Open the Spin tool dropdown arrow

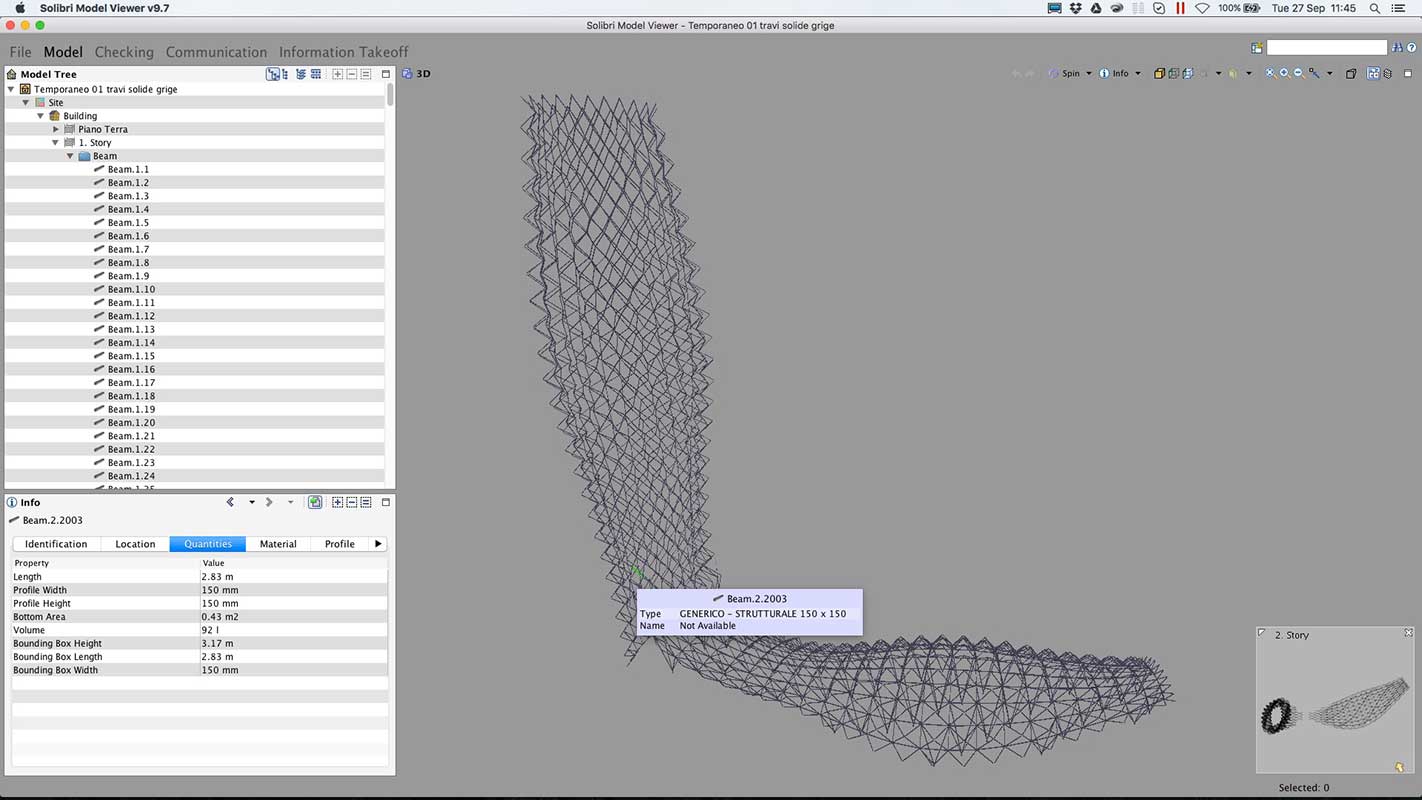point(1088,73)
